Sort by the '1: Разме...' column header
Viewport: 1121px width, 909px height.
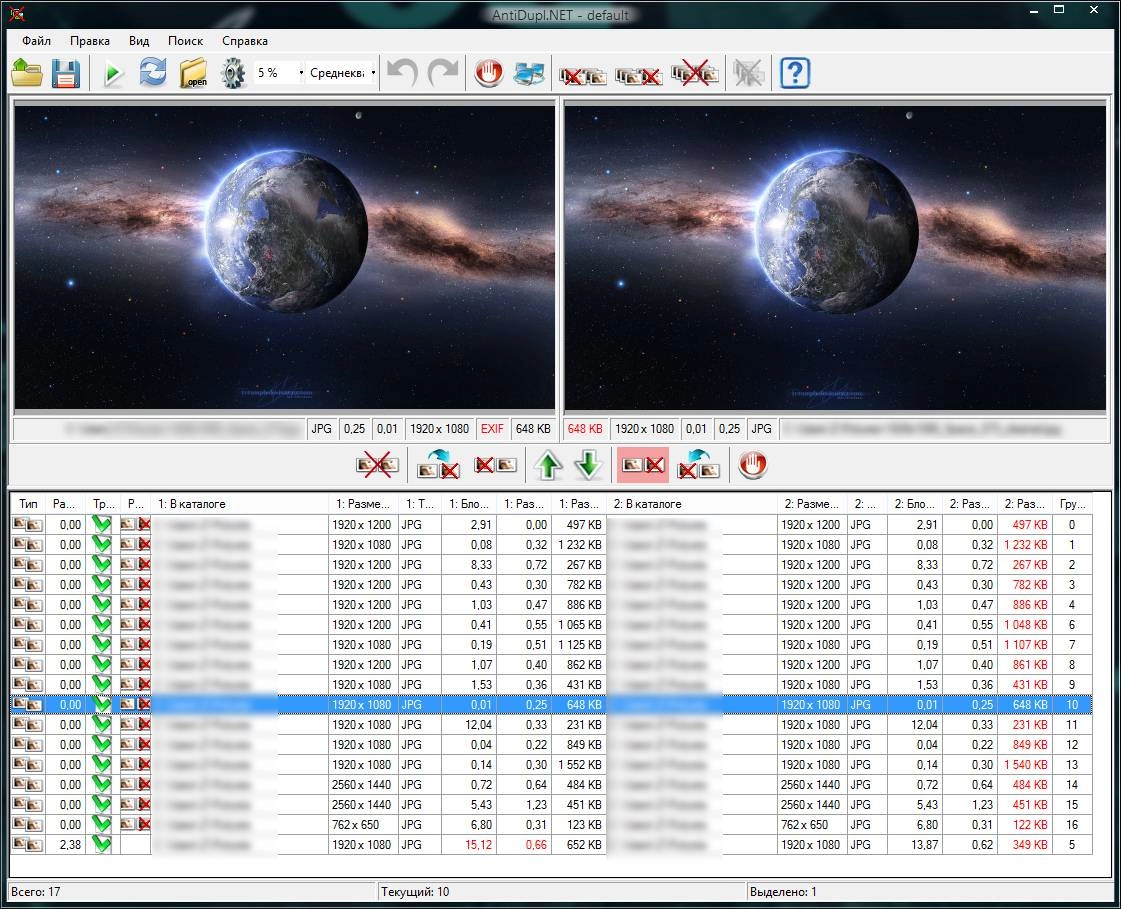pos(363,503)
